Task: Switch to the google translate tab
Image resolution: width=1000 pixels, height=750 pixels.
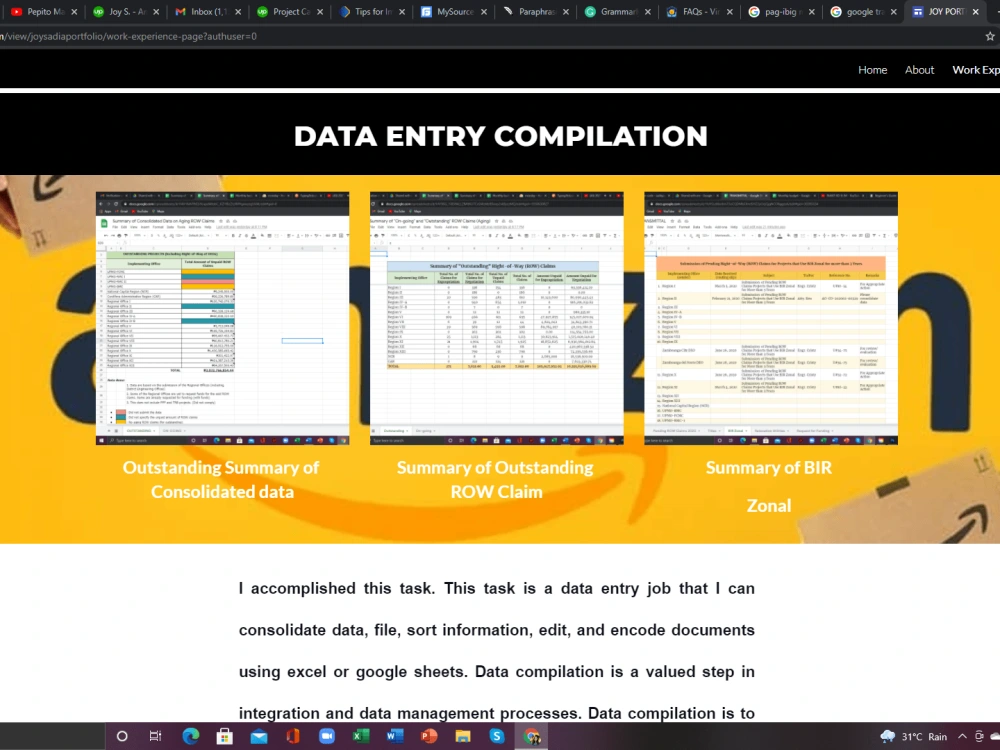Action: (x=858, y=11)
